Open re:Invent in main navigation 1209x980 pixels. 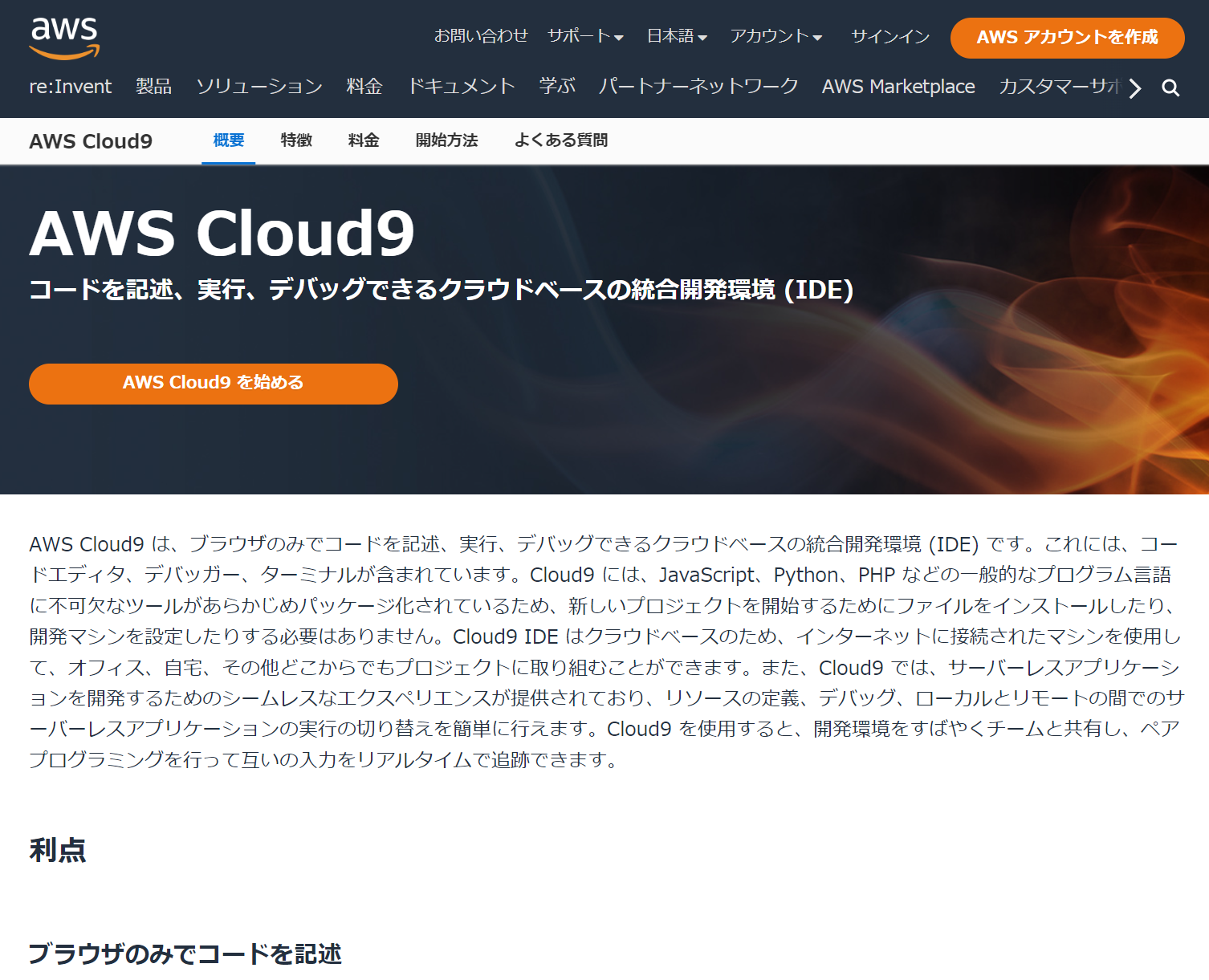[71, 87]
